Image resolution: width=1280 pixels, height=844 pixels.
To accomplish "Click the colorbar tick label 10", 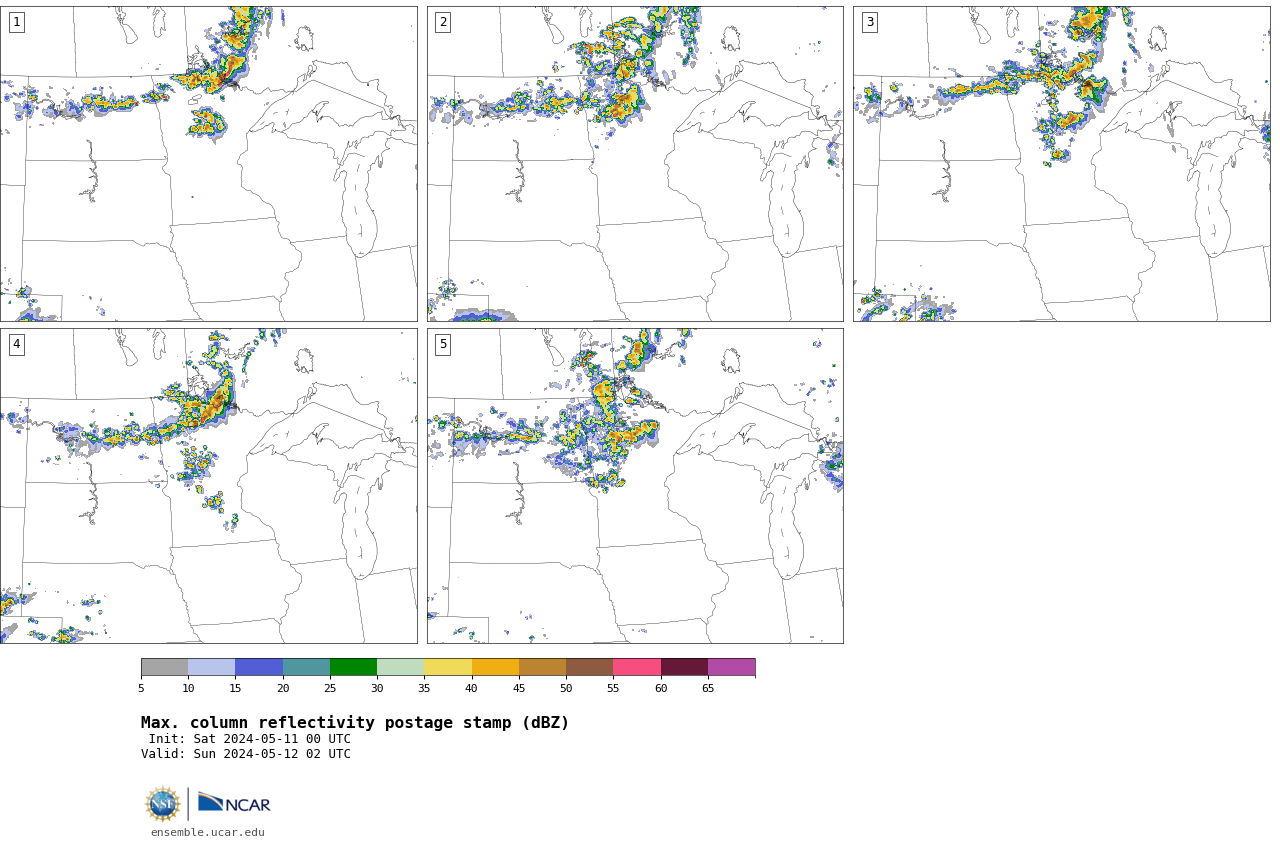I will click(188, 688).
